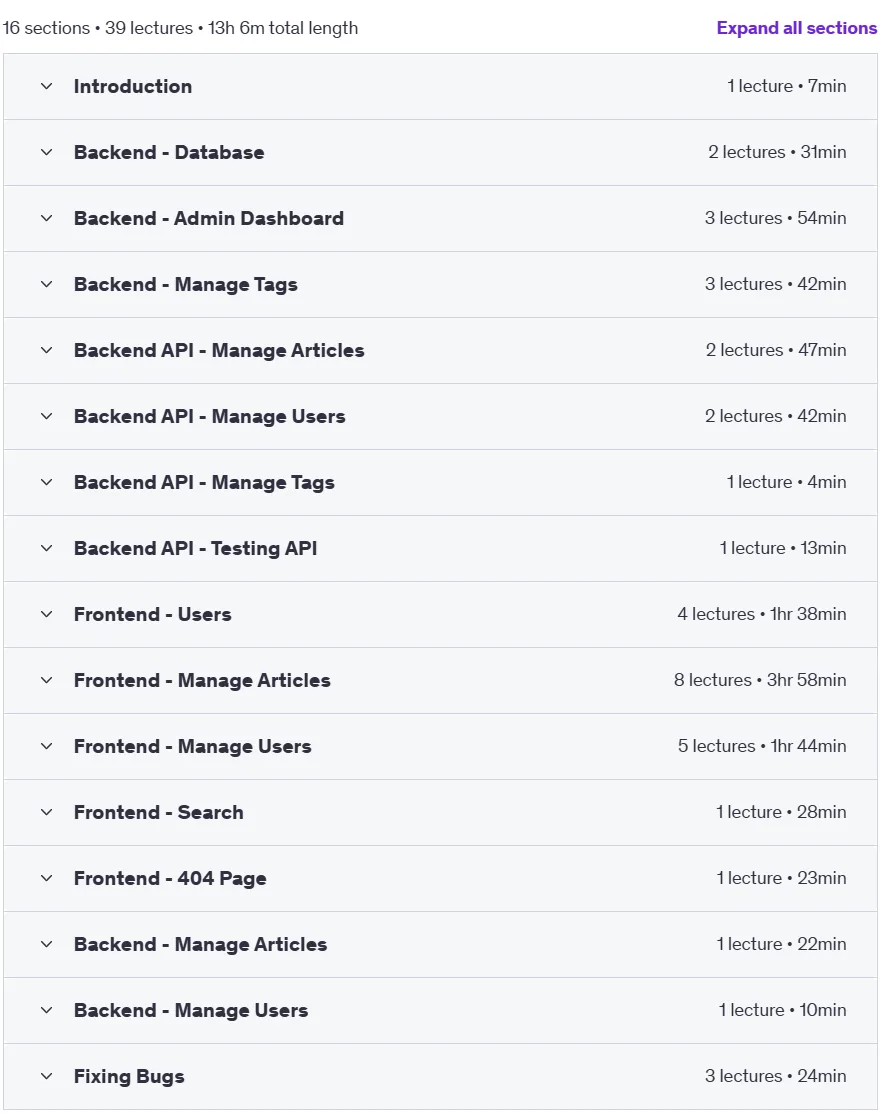
Task: Click the chevron beside Backend - Manage Tags
Action: [x=47, y=285]
